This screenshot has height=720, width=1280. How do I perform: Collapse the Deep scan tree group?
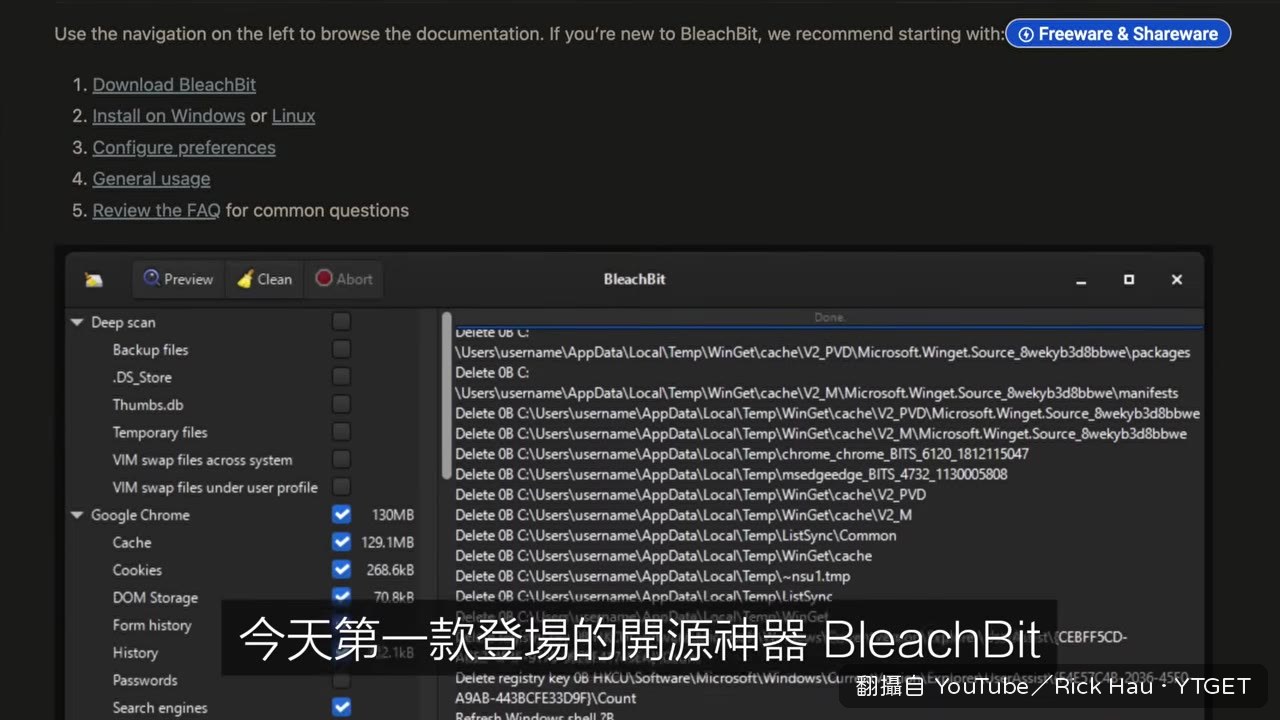pos(77,322)
